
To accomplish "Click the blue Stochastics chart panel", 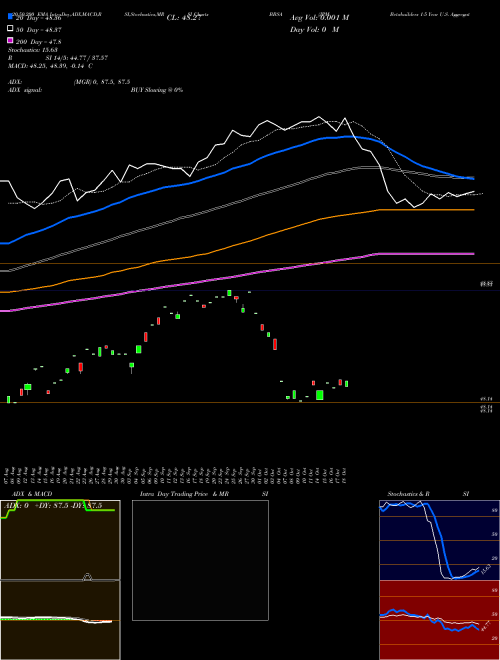I will point(439,540).
